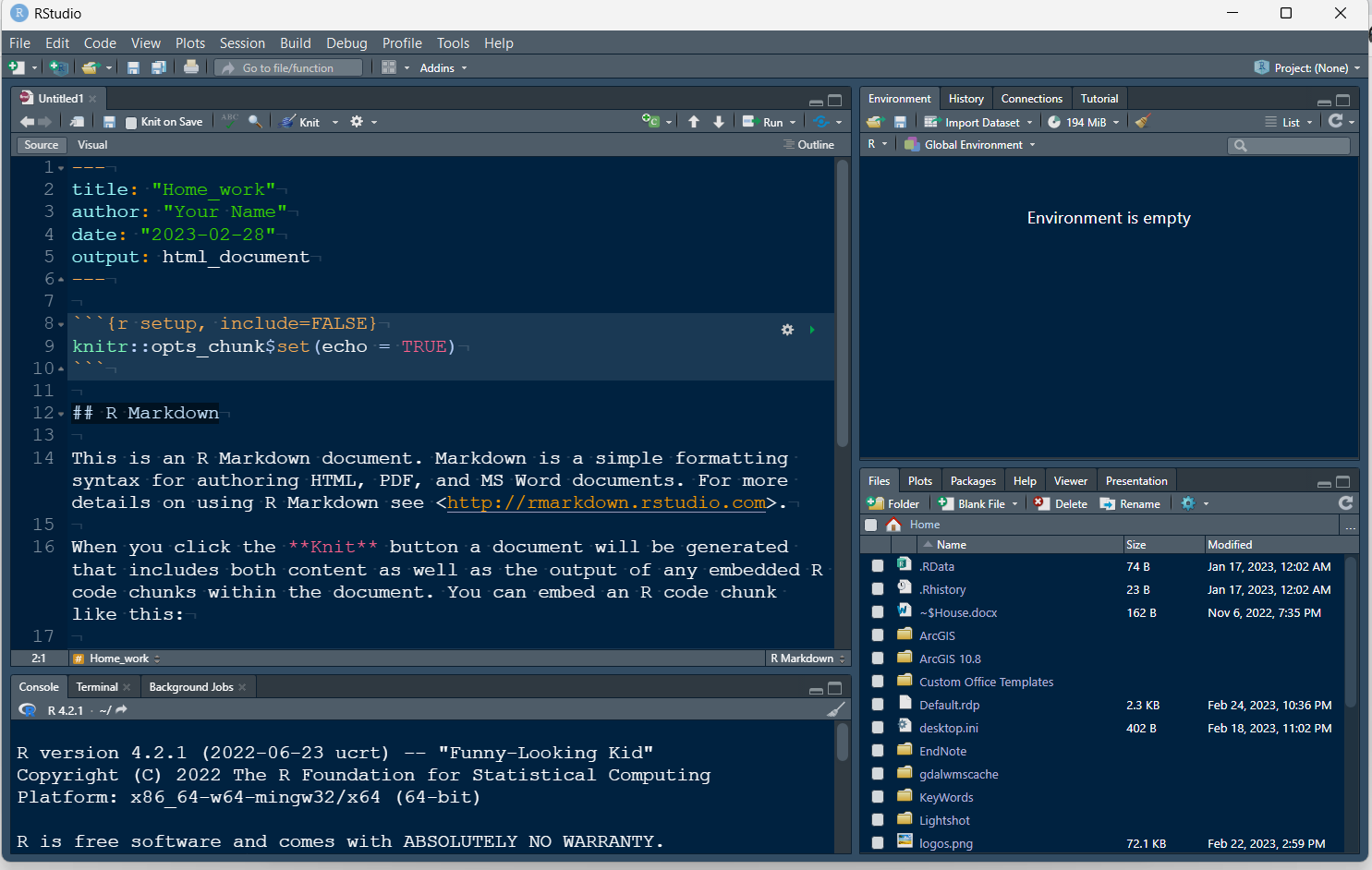Select the logos.png checkbox
This screenshot has width=1372, height=870.
point(878,843)
